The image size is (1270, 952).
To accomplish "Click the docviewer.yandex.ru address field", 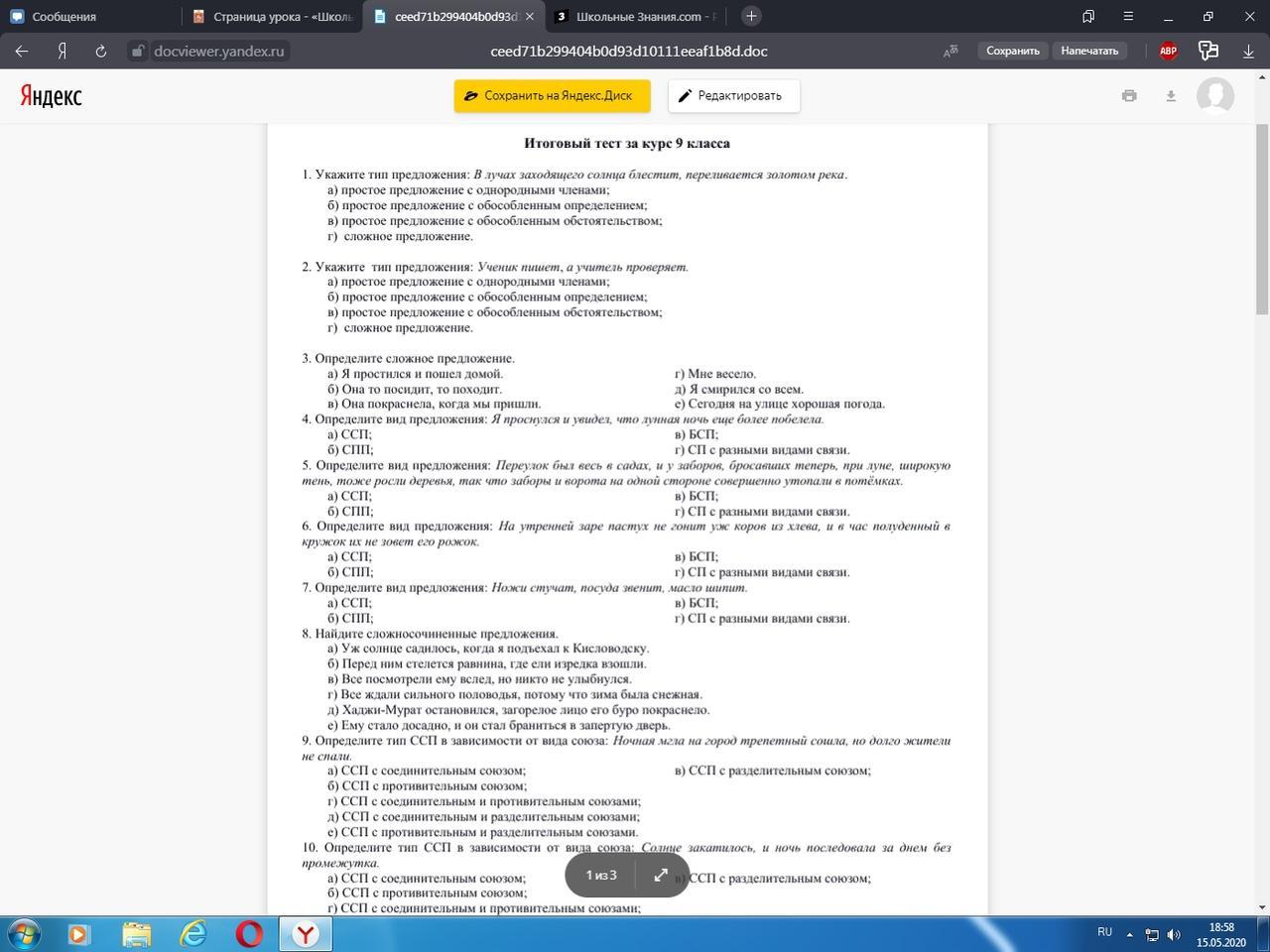I will coord(218,51).
